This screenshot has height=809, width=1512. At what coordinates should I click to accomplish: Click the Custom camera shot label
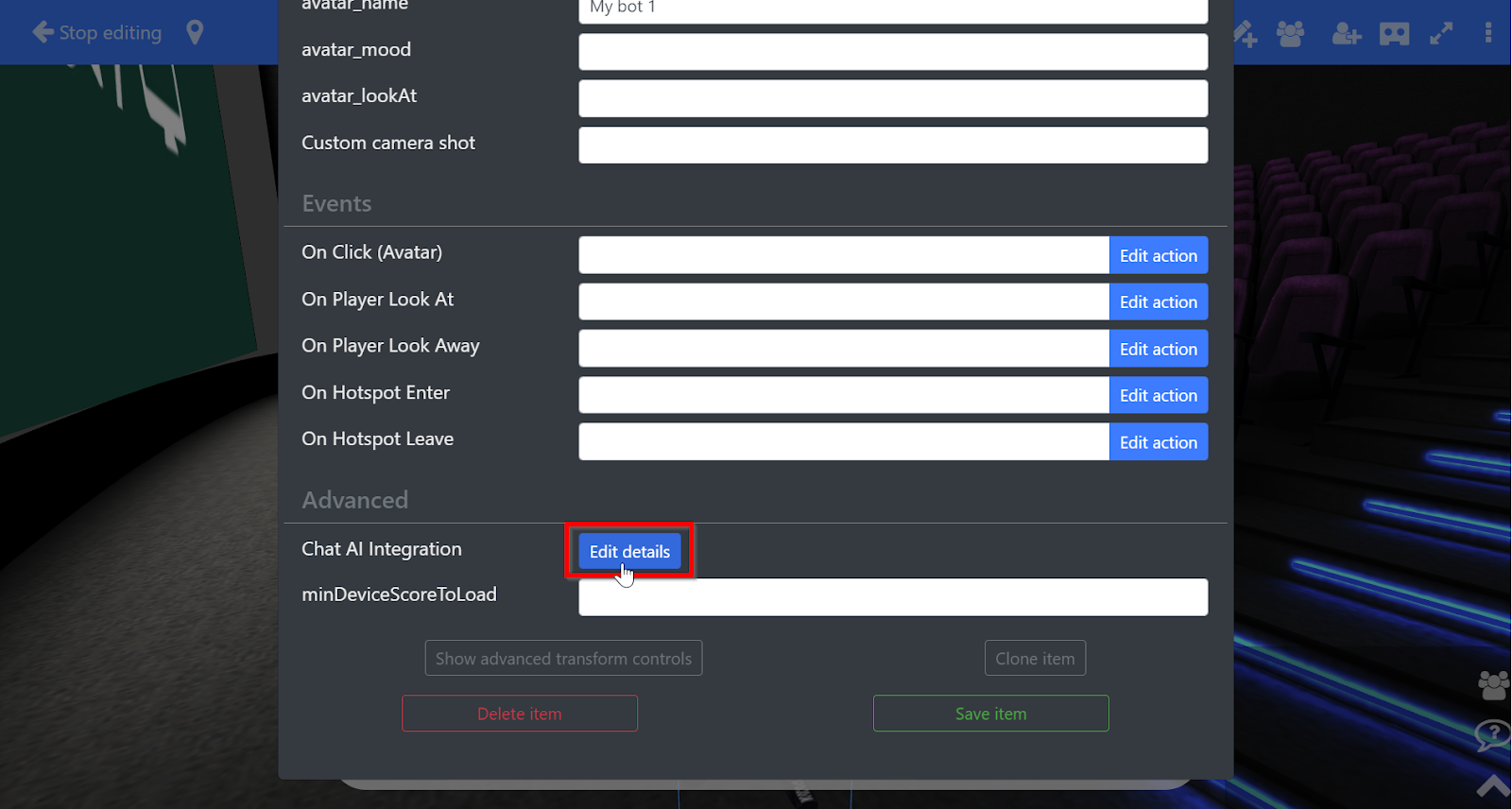388,143
